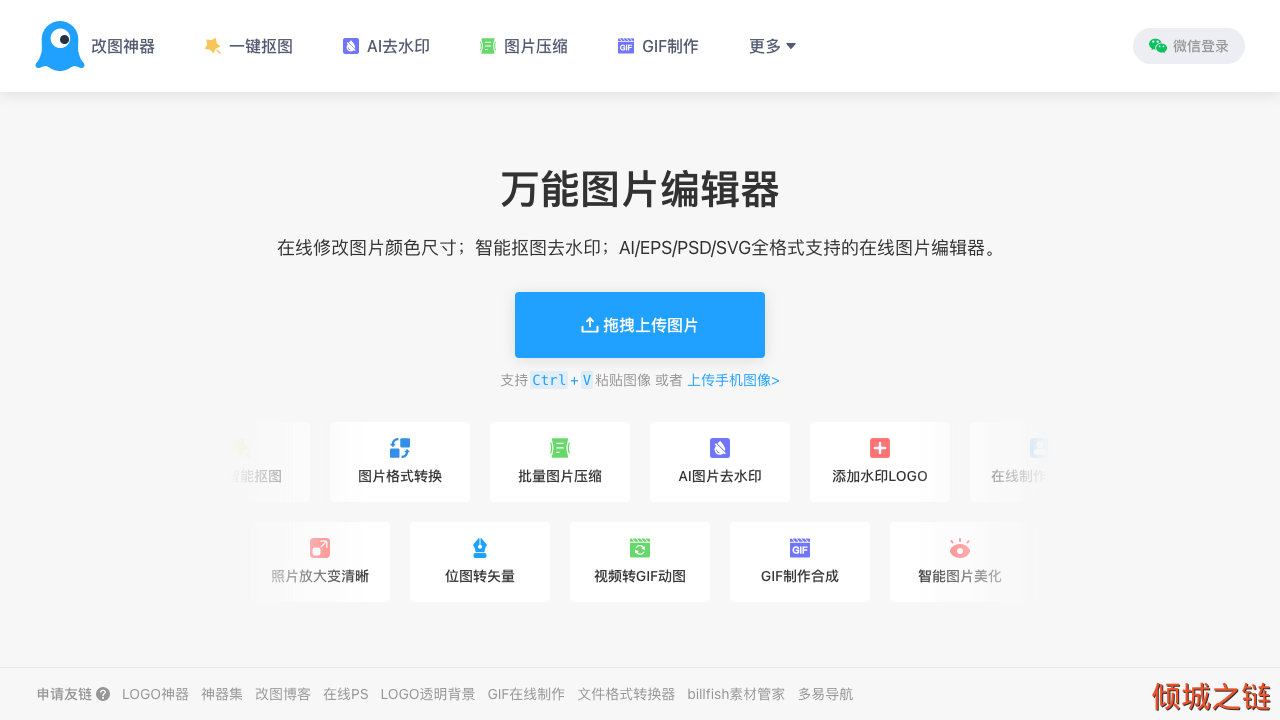Open the 智能图片美化 card
Screen dimensions: 1280x720
(x=960, y=562)
